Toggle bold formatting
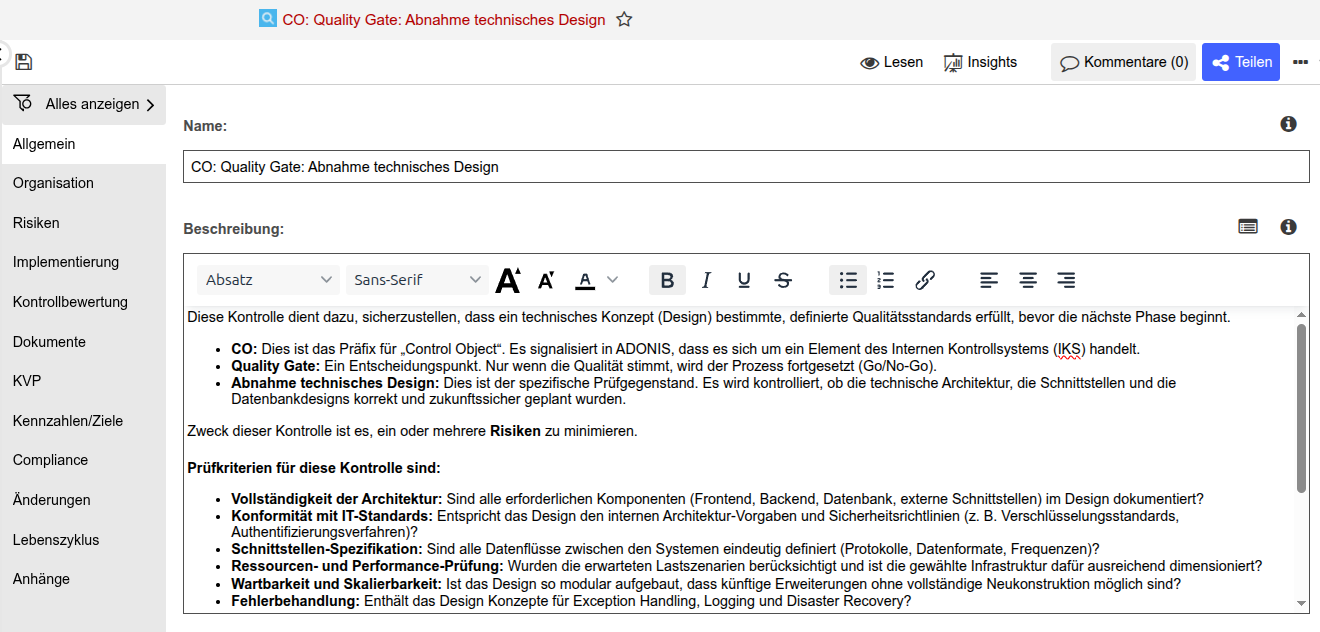 [x=668, y=280]
